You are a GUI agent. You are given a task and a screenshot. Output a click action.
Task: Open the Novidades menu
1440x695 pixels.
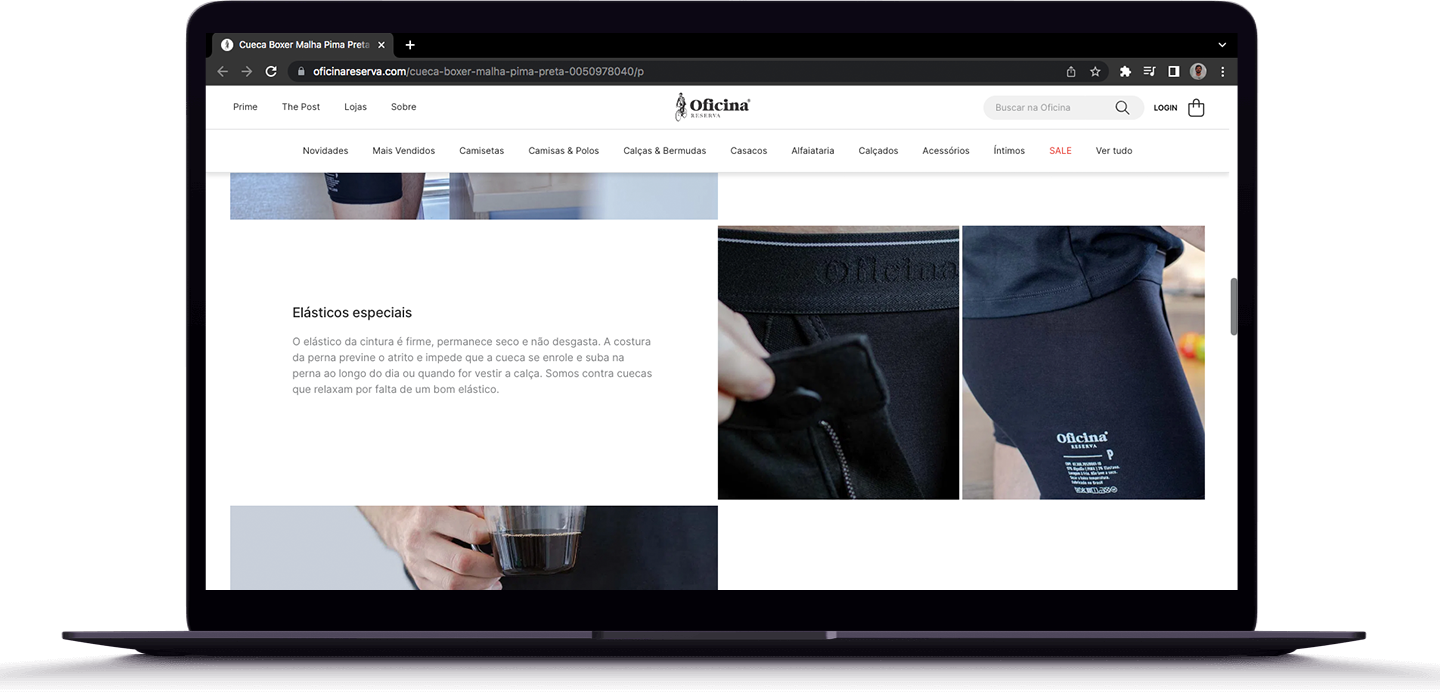(x=325, y=151)
